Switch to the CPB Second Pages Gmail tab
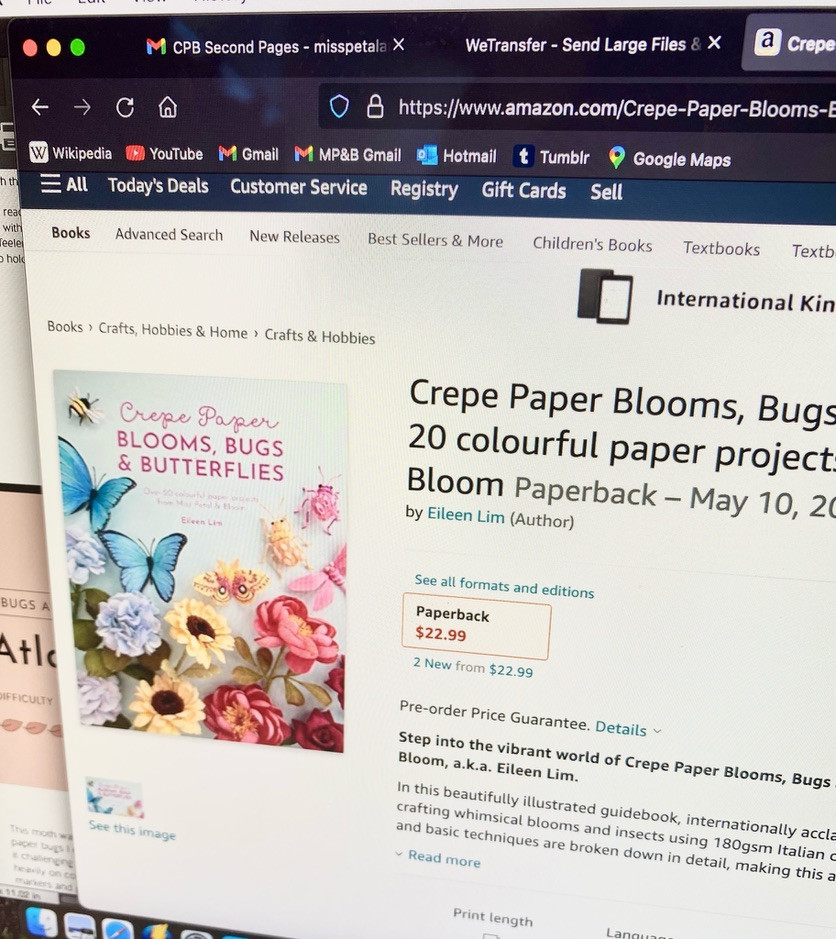The height and width of the screenshot is (939, 836). coord(266,46)
